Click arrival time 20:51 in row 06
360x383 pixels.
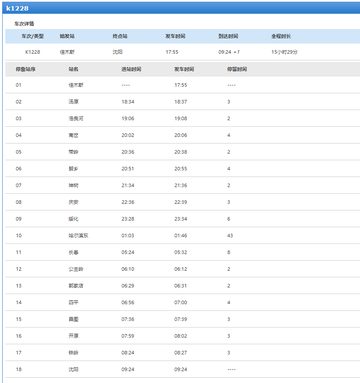[128, 169]
